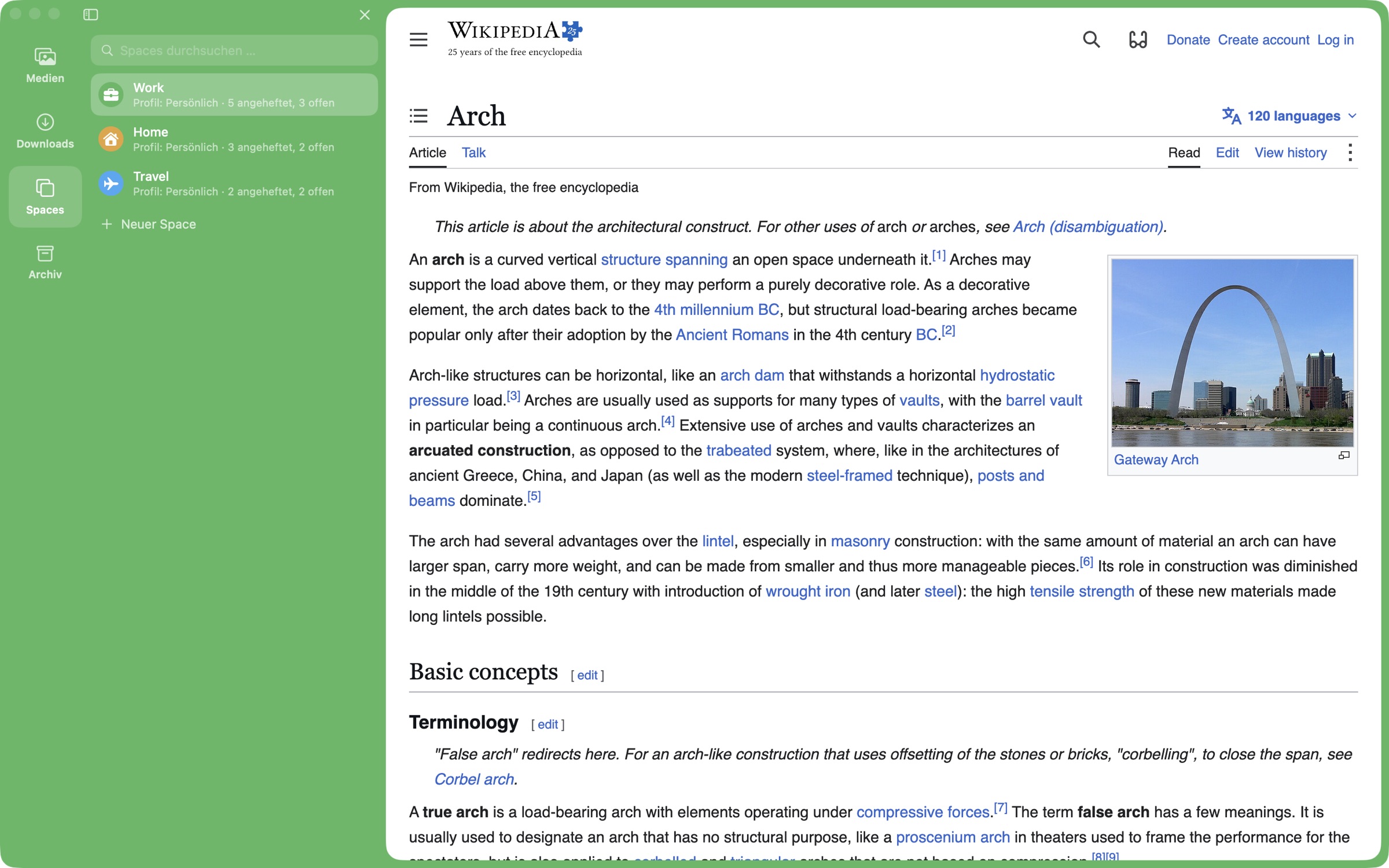Follow the Ancient Romans link
Screen dimensions: 1389x868
pos(732,335)
